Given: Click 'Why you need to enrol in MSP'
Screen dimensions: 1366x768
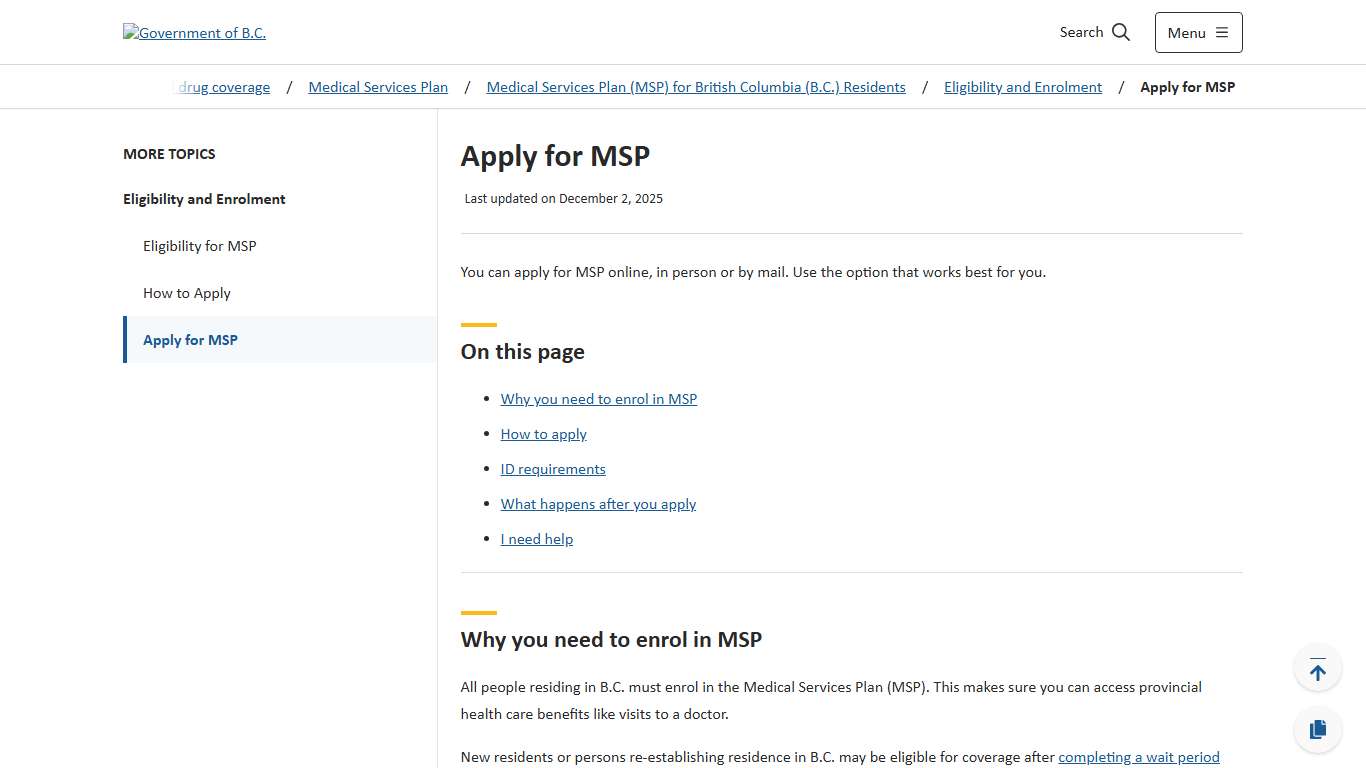Looking at the screenshot, I should 599,398.
